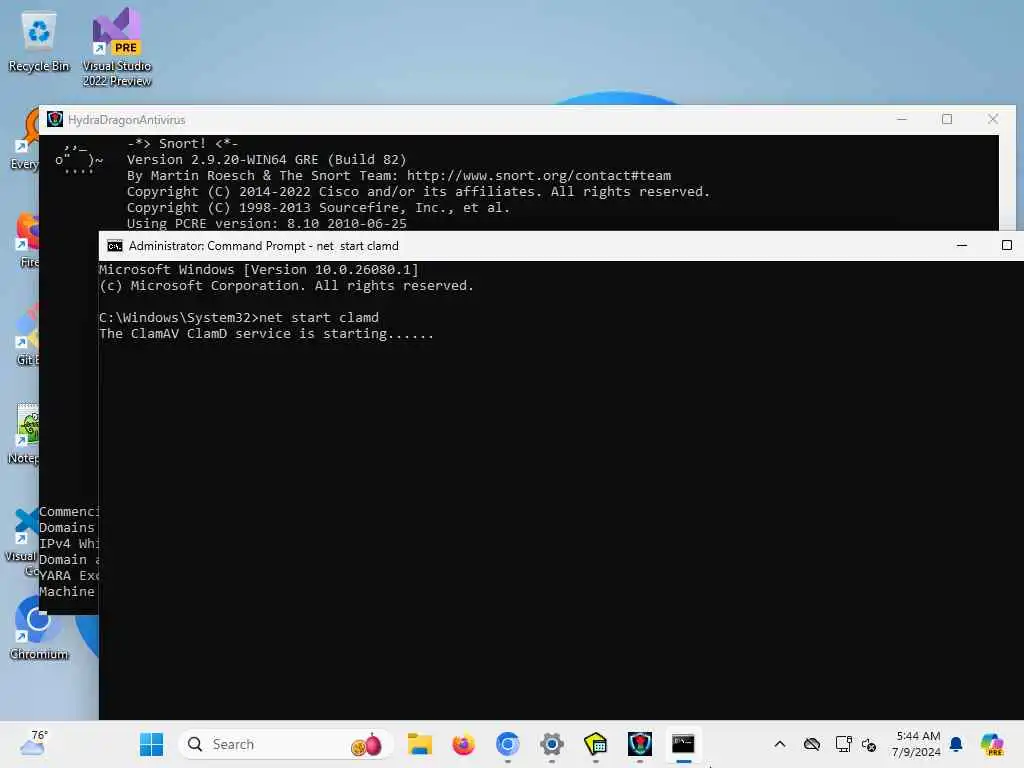This screenshot has height=768, width=1024.
Task: Click the Command Prompt title bar icon
Action: click(x=115, y=246)
